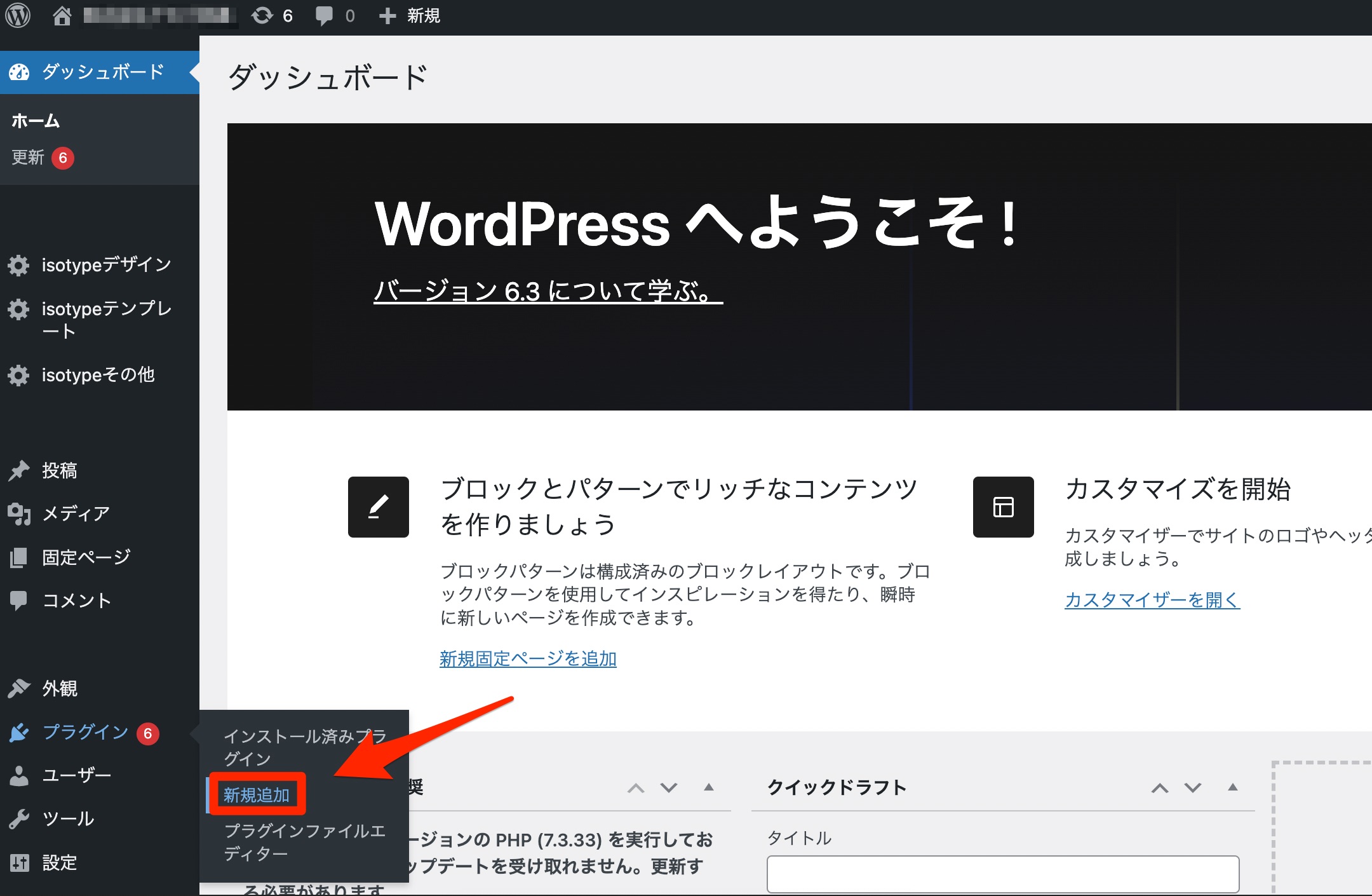Image resolution: width=1372 pixels, height=896 pixels.
Task: Move クイックドラフト widget down
Action: tap(1193, 788)
